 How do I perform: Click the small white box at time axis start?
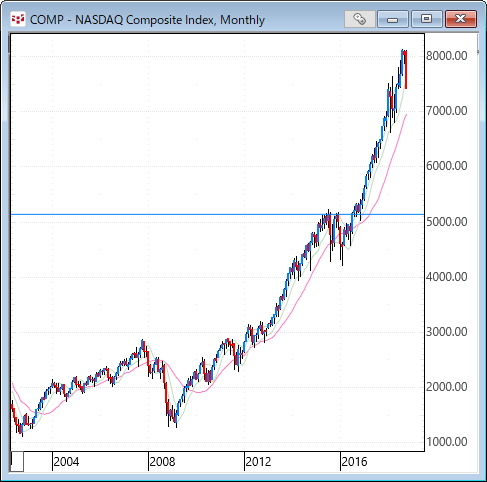point(17,461)
